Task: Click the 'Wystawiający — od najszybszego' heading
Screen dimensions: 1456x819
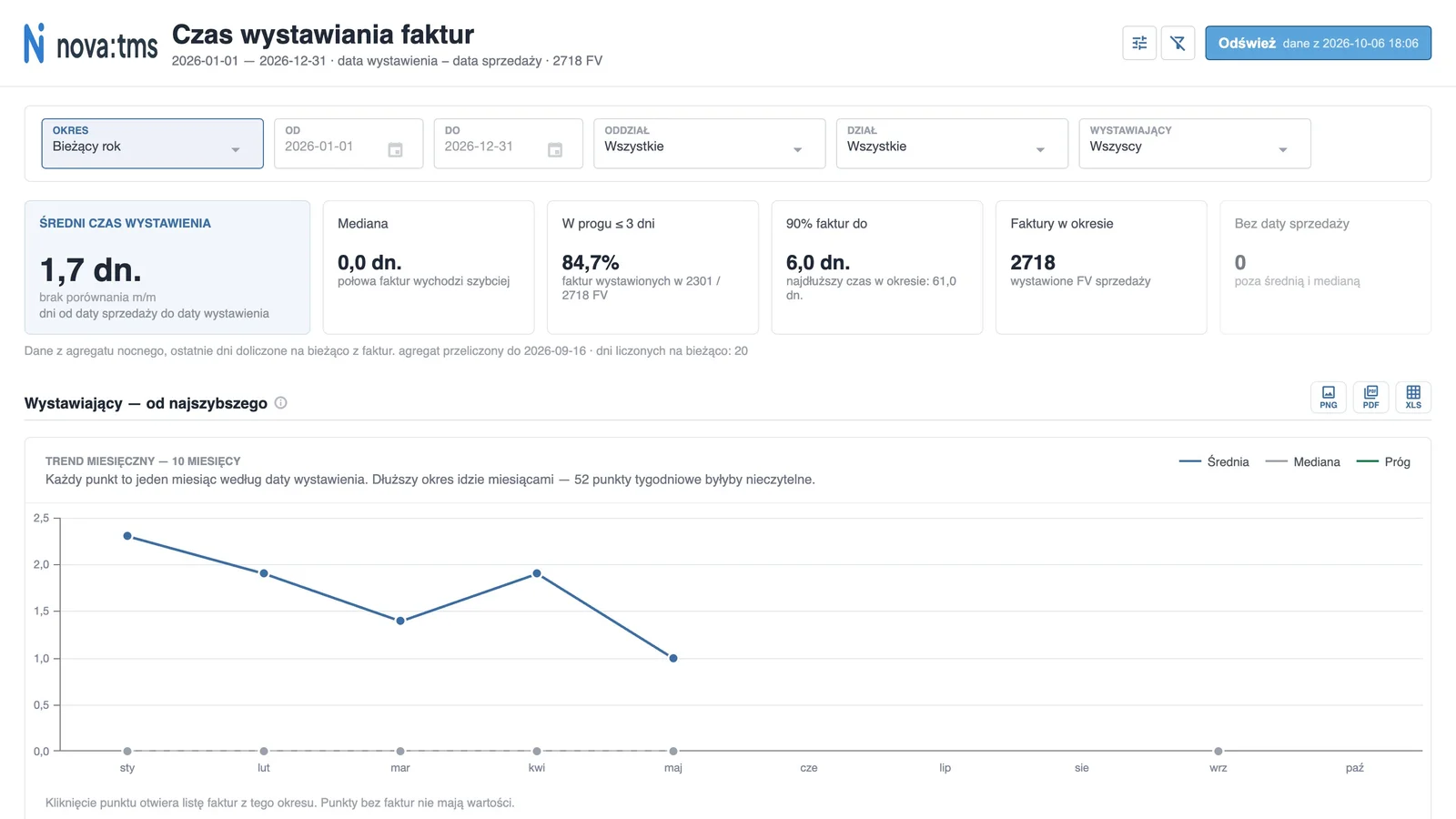Action: click(x=146, y=403)
